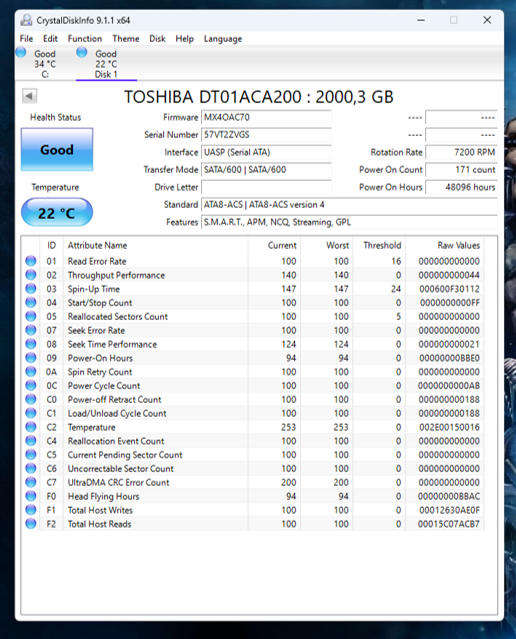Open the Theme menu
Viewport: 516px width, 639px height.
tap(126, 39)
